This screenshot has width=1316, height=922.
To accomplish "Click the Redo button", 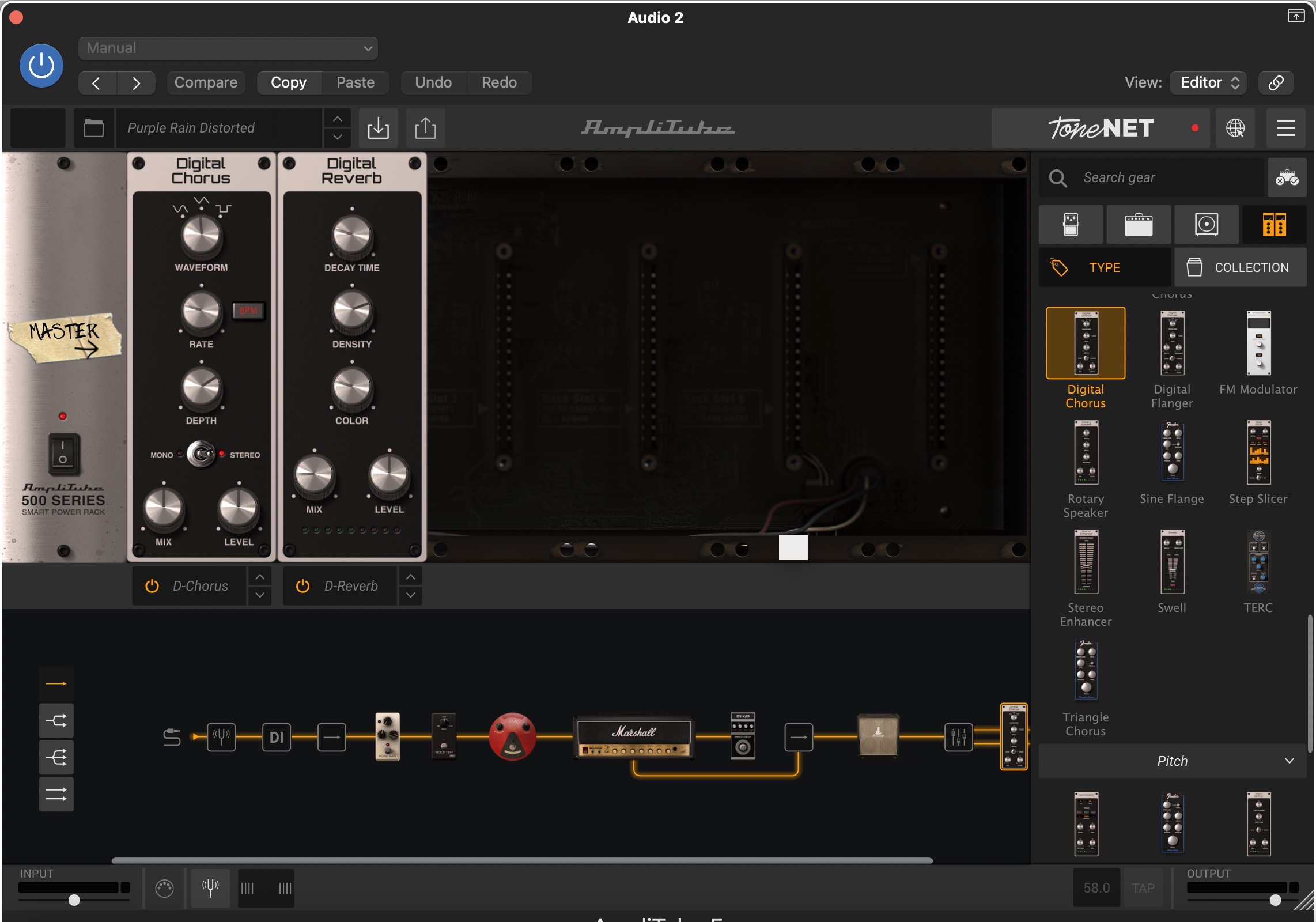I will pyautogui.click(x=499, y=82).
